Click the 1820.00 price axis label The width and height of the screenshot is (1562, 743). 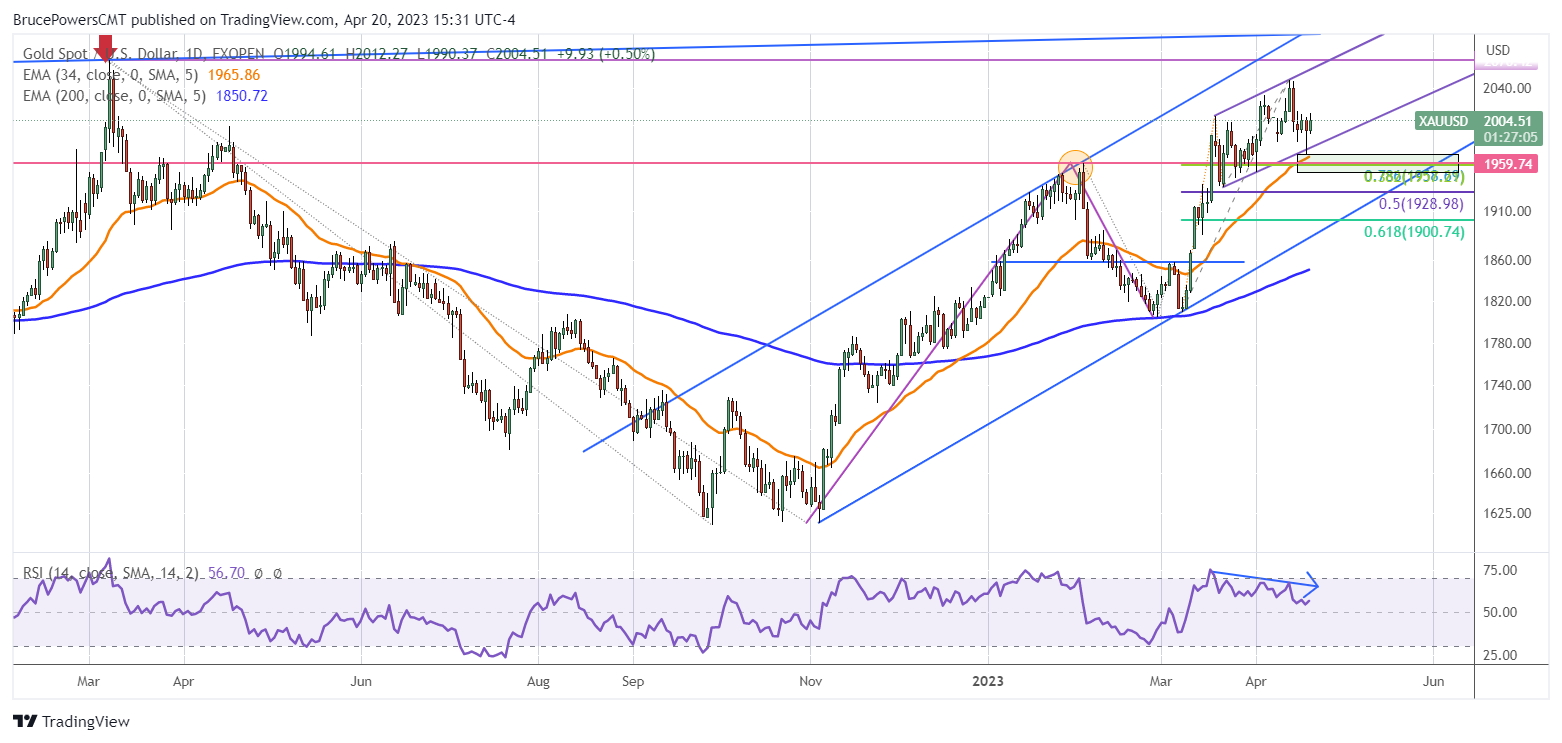coord(1507,301)
